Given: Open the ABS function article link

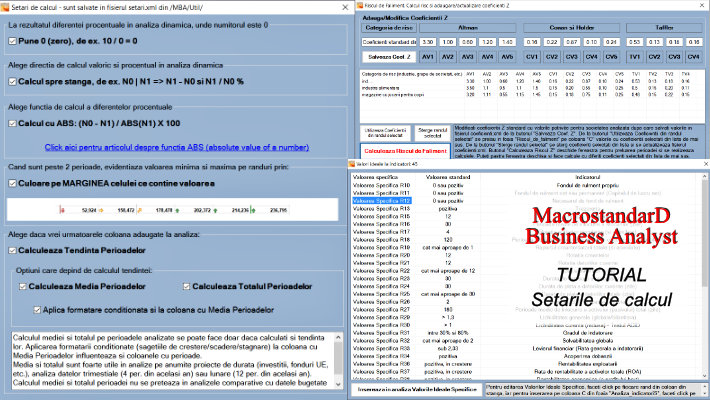Looking at the screenshot, I should pyautogui.click(x=177, y=147).
